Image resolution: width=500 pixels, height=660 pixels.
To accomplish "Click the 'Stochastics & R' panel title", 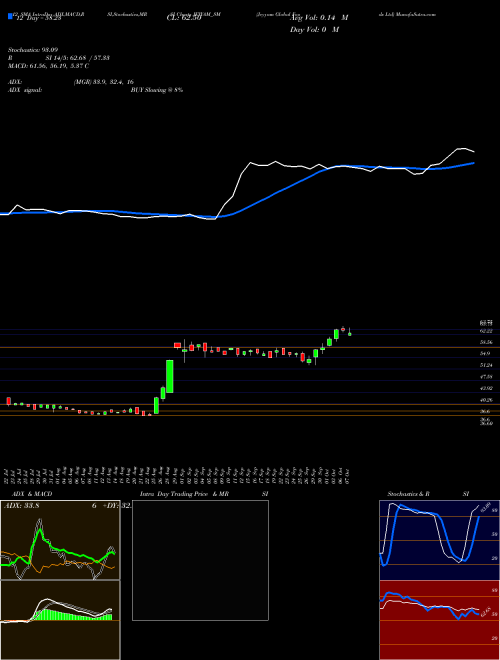I will pos(410,494).
